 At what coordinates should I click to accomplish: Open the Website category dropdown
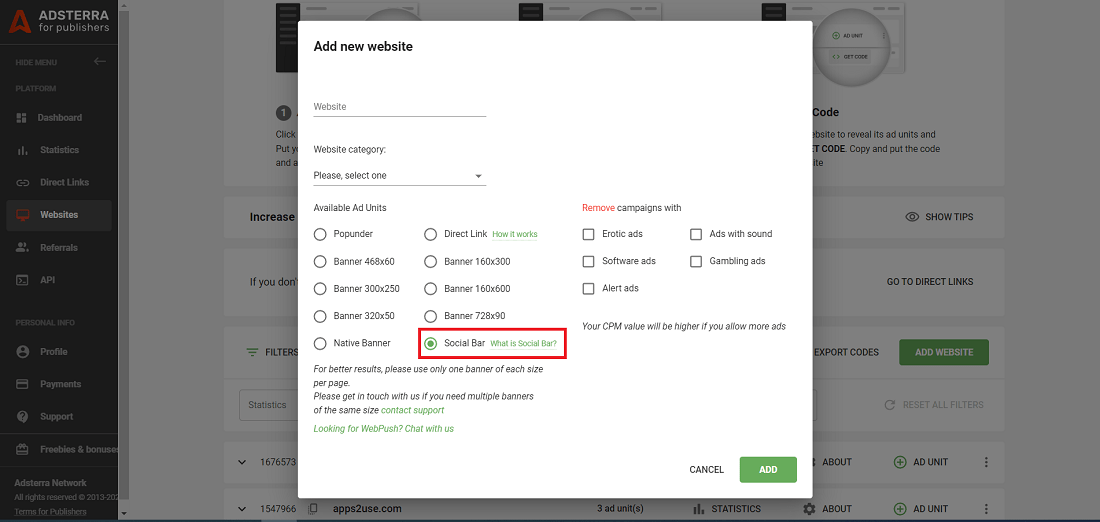point(400,175)
